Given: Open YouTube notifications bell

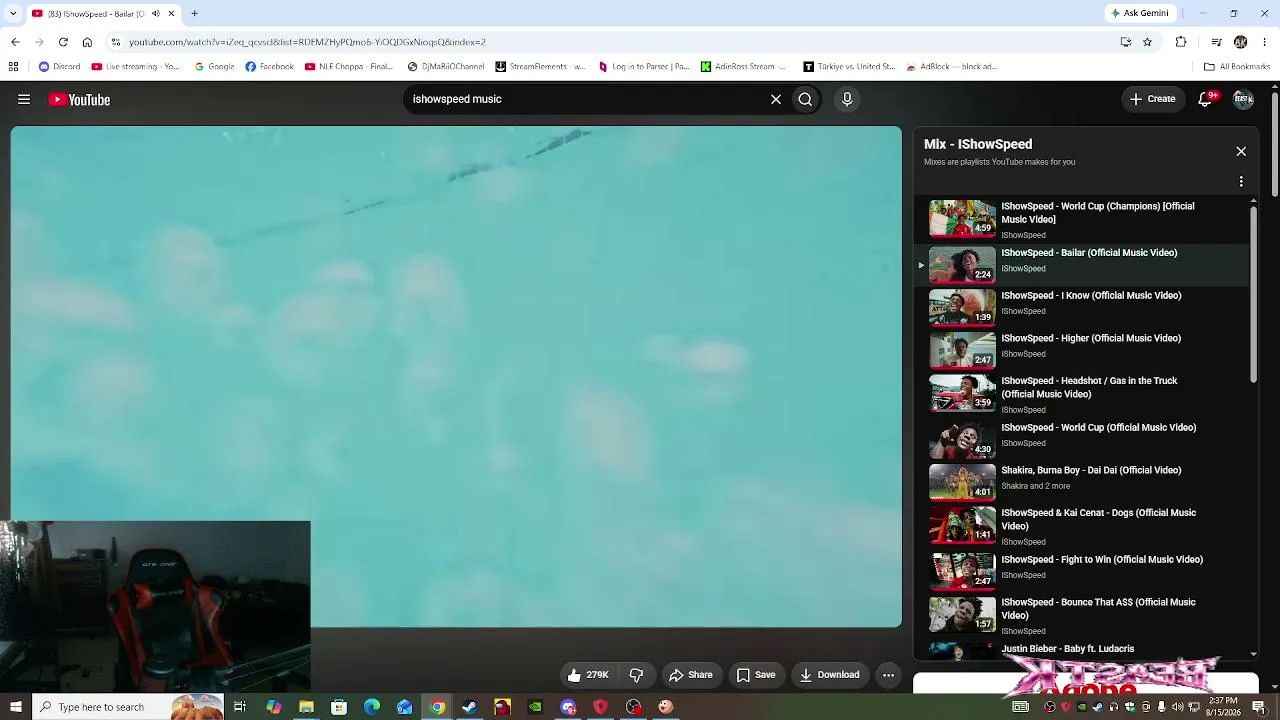Looking at the screenshot, I should point(1206,99).
